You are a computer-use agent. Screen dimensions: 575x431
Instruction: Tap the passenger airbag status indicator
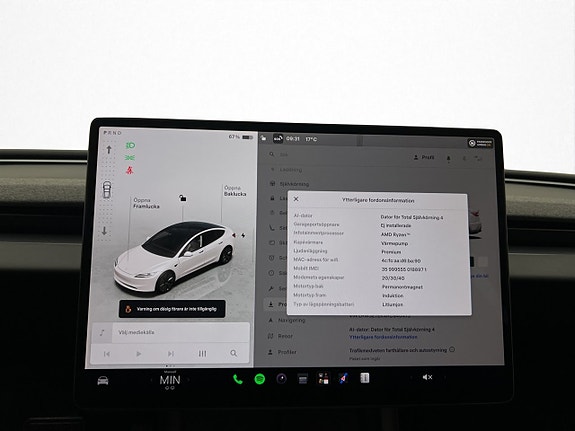480,143
